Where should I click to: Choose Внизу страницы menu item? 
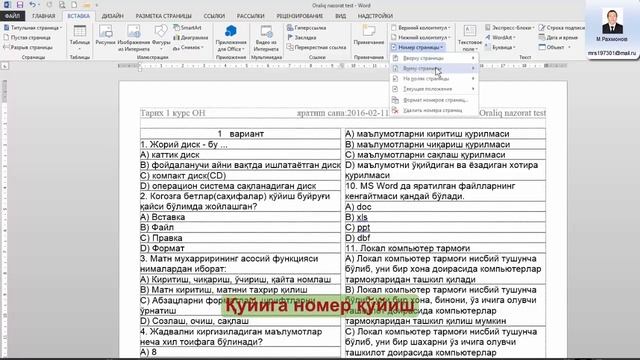(434, 68)
